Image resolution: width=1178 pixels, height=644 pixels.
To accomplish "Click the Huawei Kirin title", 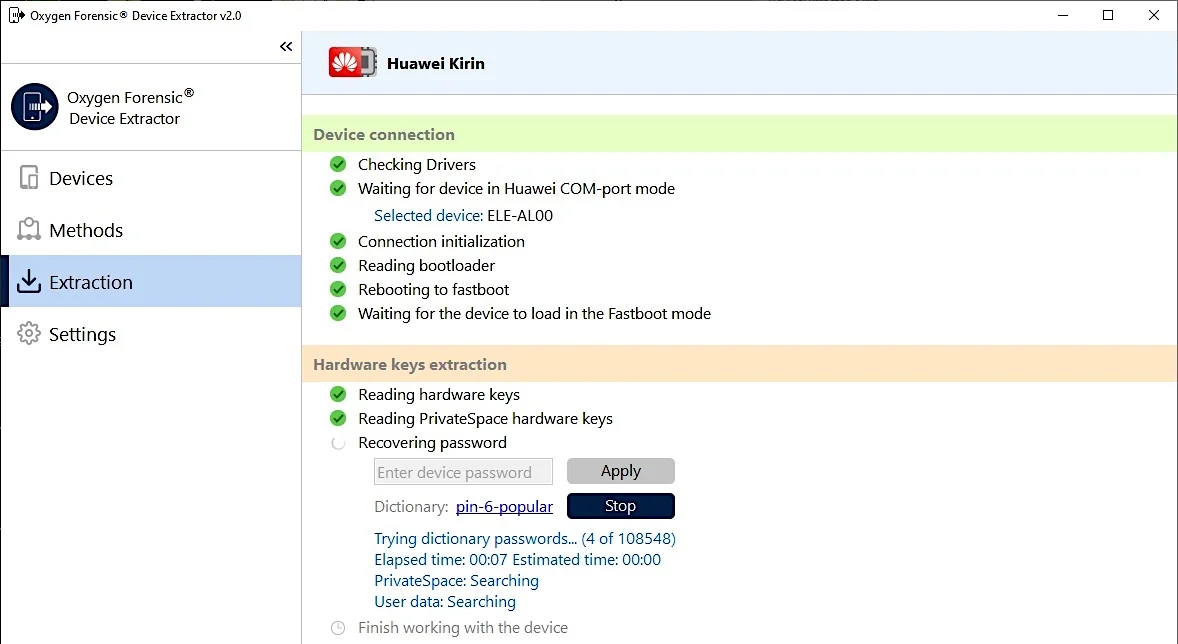I will tap(436, 64).
